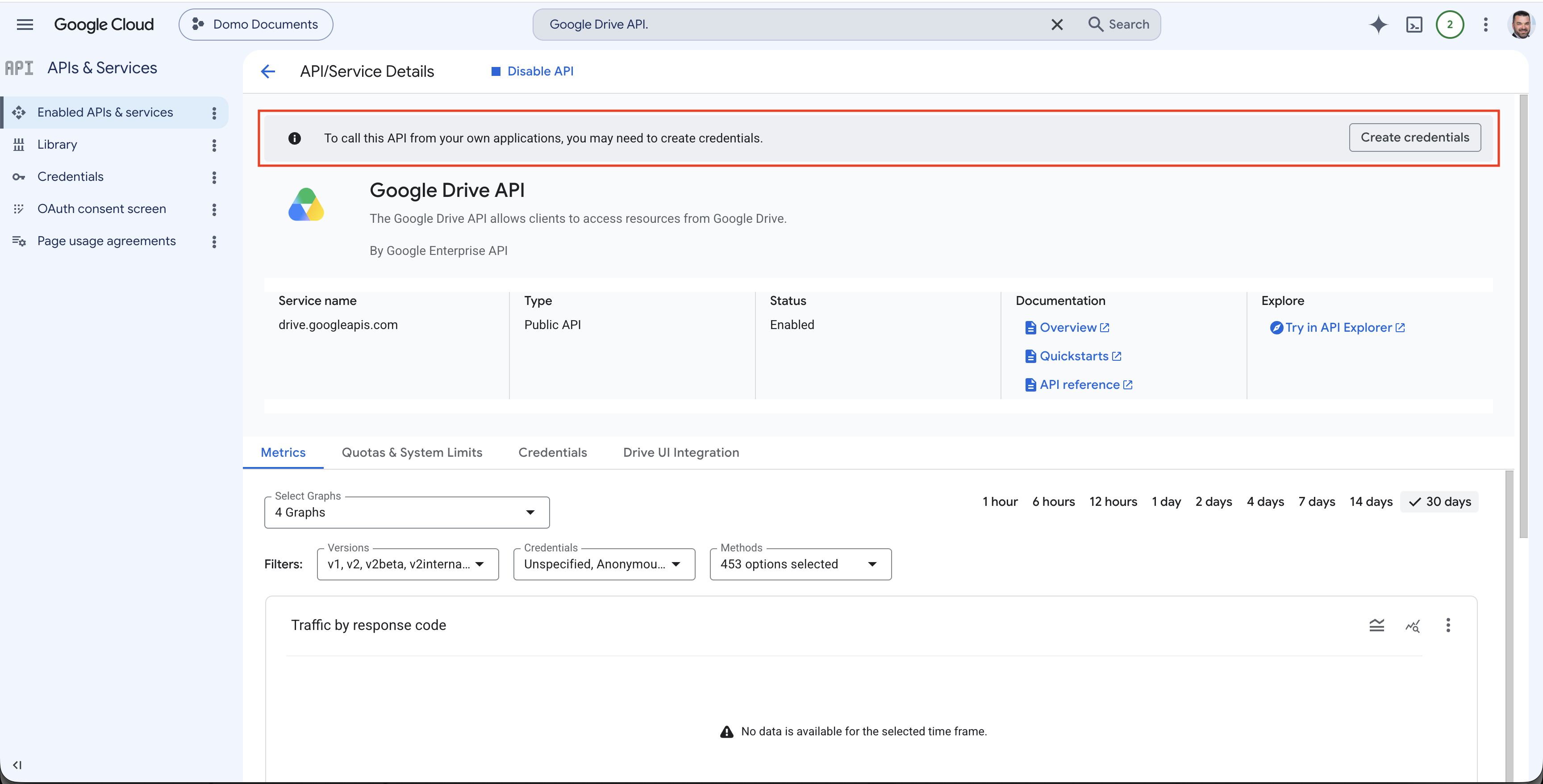Click the Google Cloud logo
Image resolution: width=1543 pixels, height=784 pixels.
click(x=104, y=25)
